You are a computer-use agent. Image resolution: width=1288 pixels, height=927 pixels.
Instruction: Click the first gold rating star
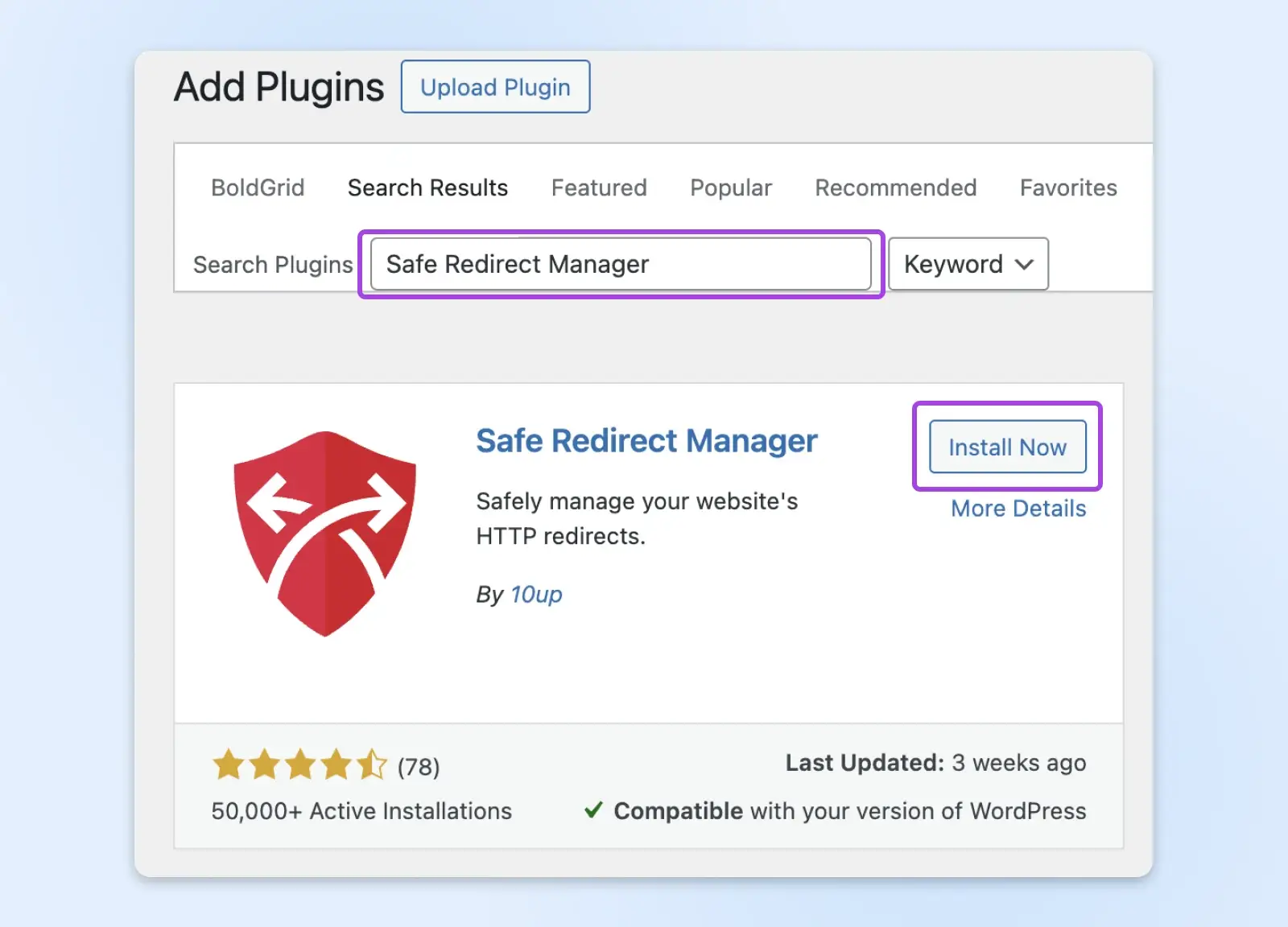pos(228,764)
